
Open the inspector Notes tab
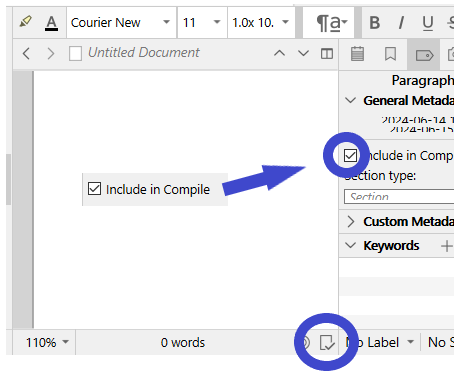point(357,54)
